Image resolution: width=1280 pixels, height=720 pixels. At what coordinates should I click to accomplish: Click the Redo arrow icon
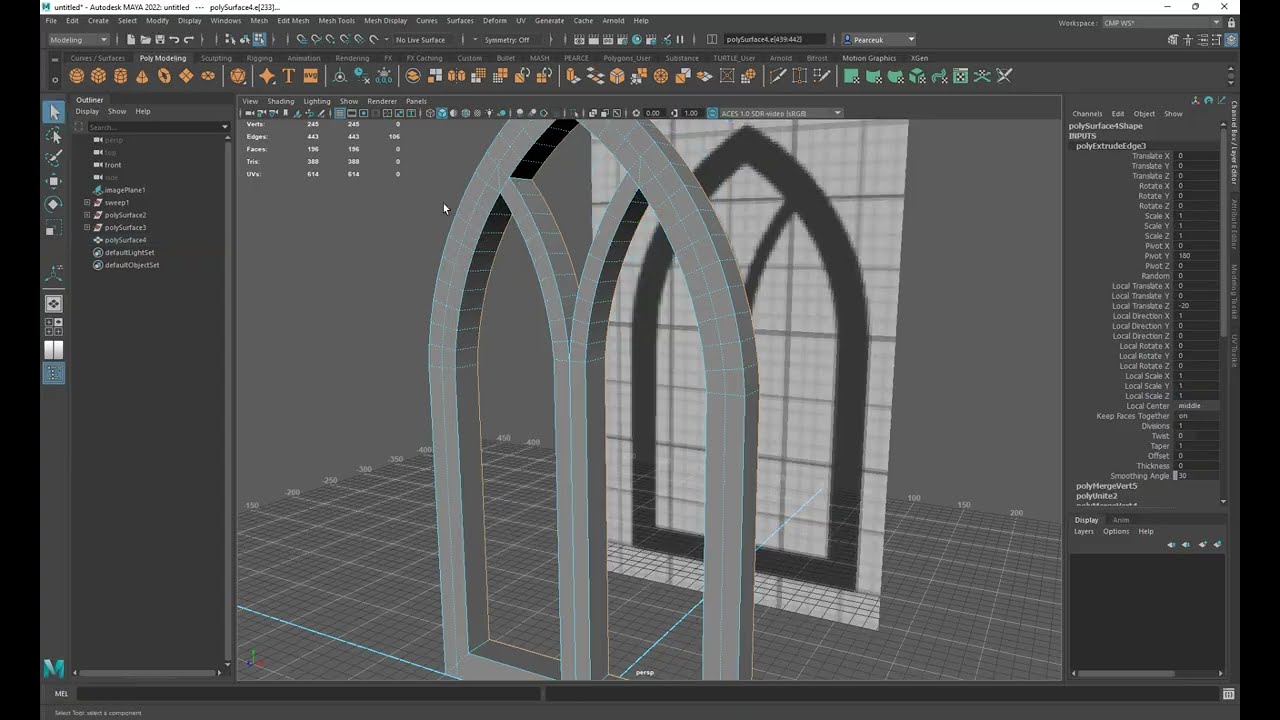[x=189, y=39]
